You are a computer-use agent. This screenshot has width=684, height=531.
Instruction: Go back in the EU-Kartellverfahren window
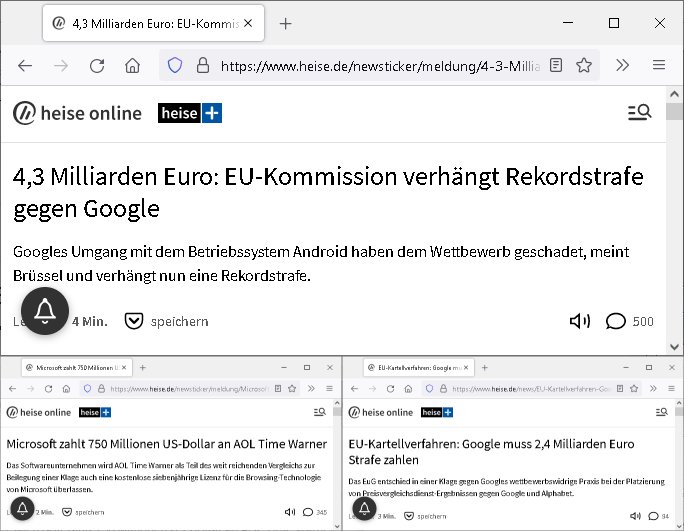point(354,389)
